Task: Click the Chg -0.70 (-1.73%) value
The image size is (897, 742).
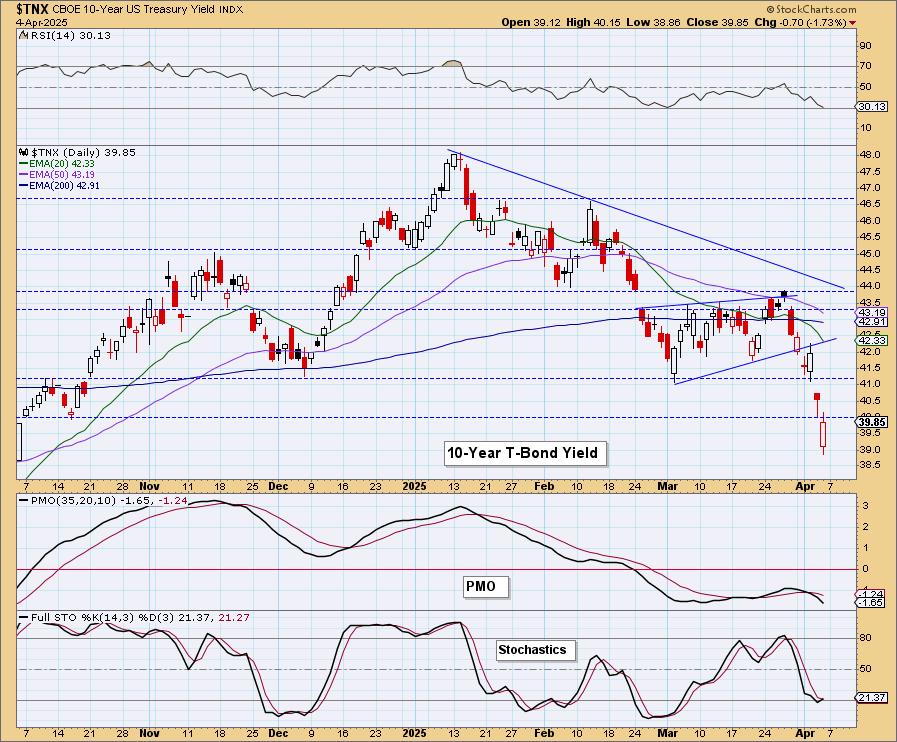Action: click(x=801, y=22)
